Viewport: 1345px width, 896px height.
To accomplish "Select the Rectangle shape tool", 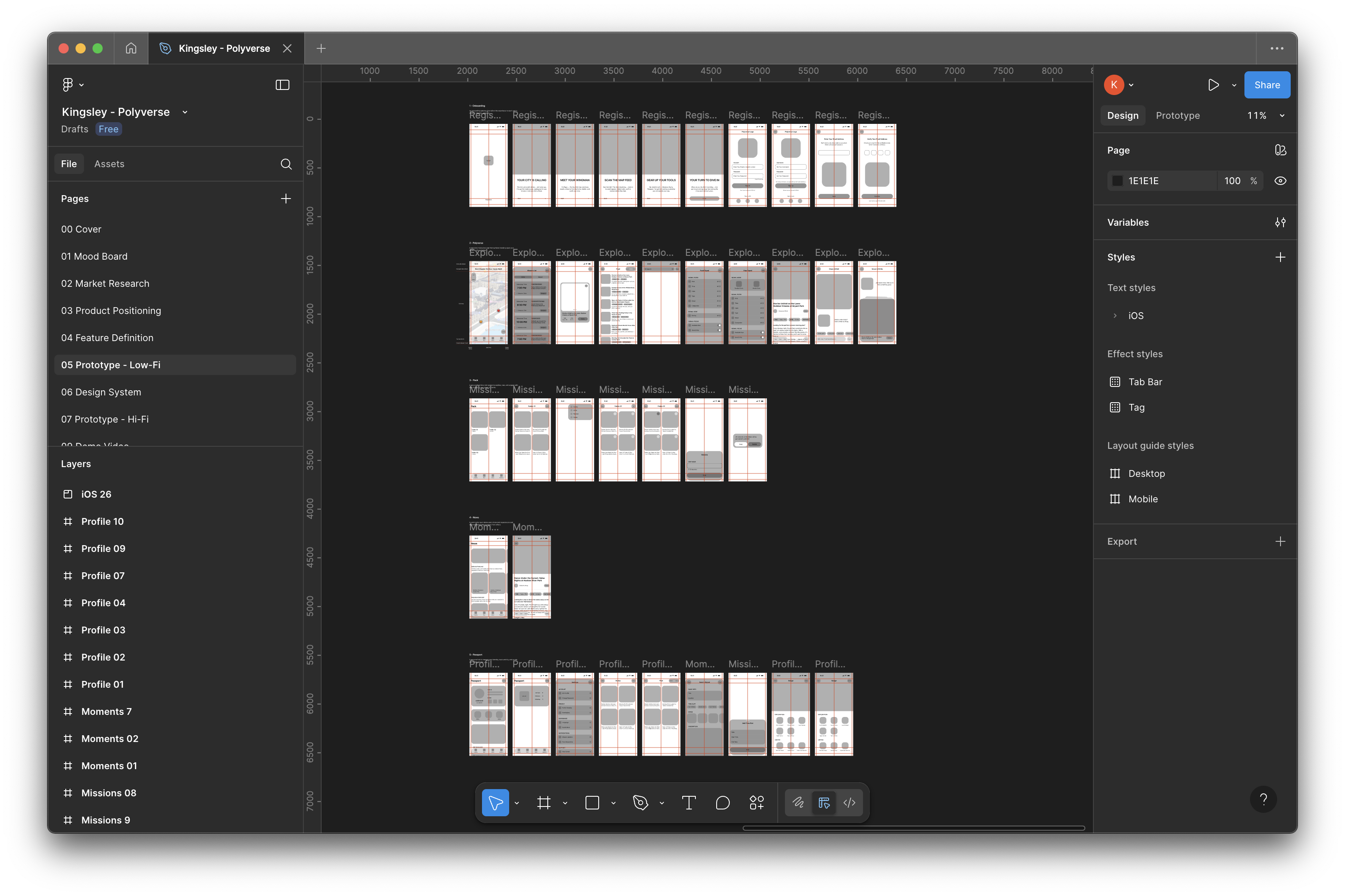I will point(592,803).
